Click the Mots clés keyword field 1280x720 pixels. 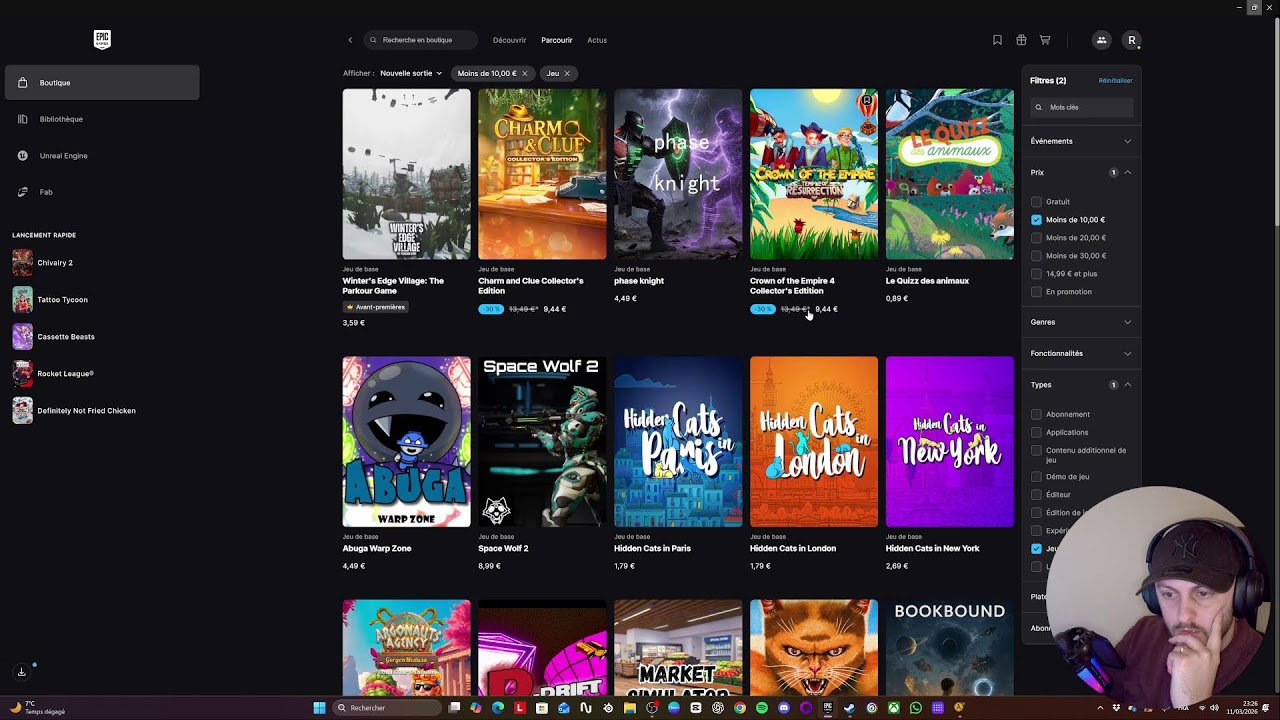coord(1082,107)
